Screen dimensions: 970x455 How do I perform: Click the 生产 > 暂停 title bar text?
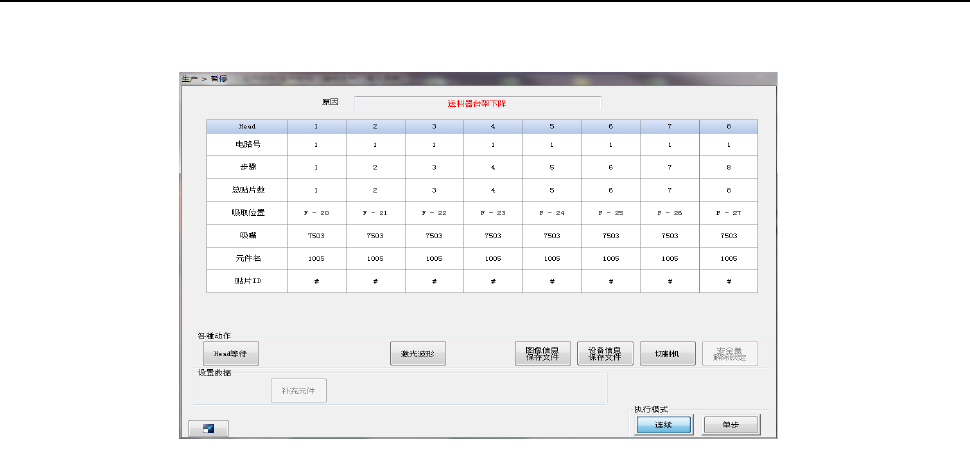tap(204, 79)
